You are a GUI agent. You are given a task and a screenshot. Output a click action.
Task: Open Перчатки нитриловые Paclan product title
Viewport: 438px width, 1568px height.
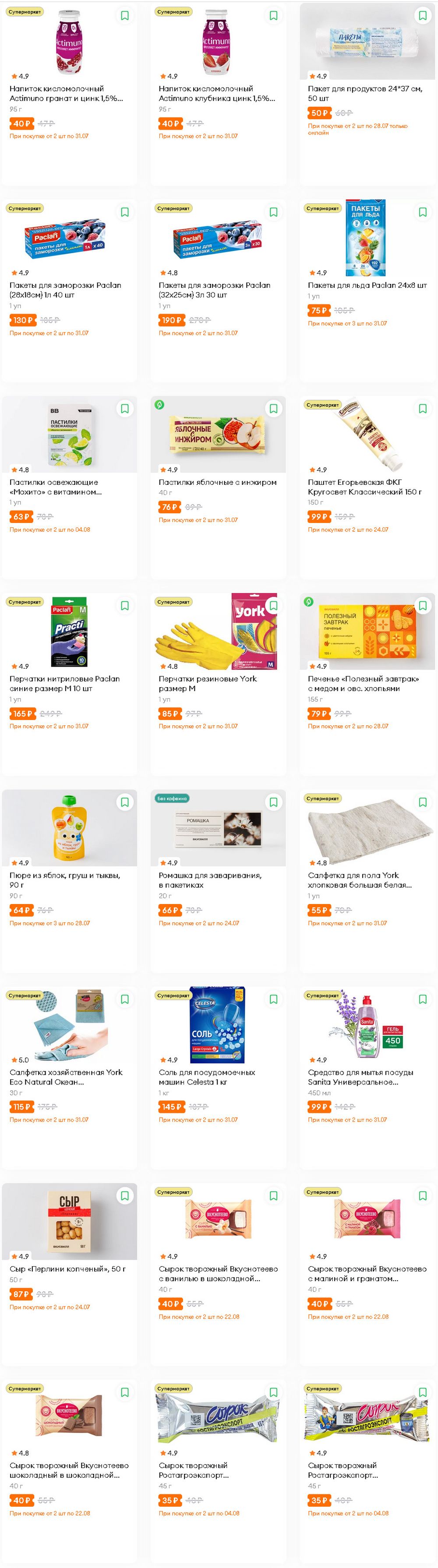click(x=64, y=684)
